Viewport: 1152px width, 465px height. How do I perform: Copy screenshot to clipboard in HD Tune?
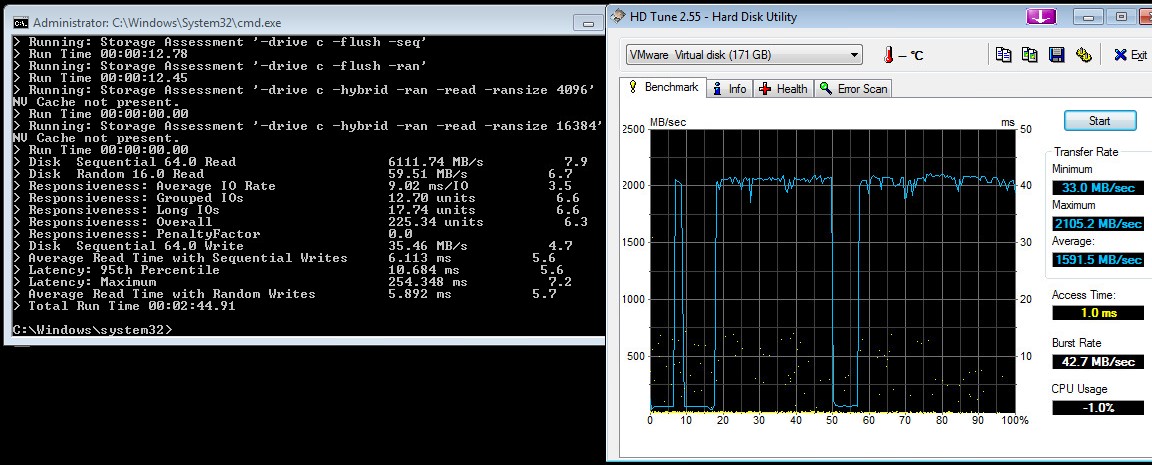tap(1029, 54)
